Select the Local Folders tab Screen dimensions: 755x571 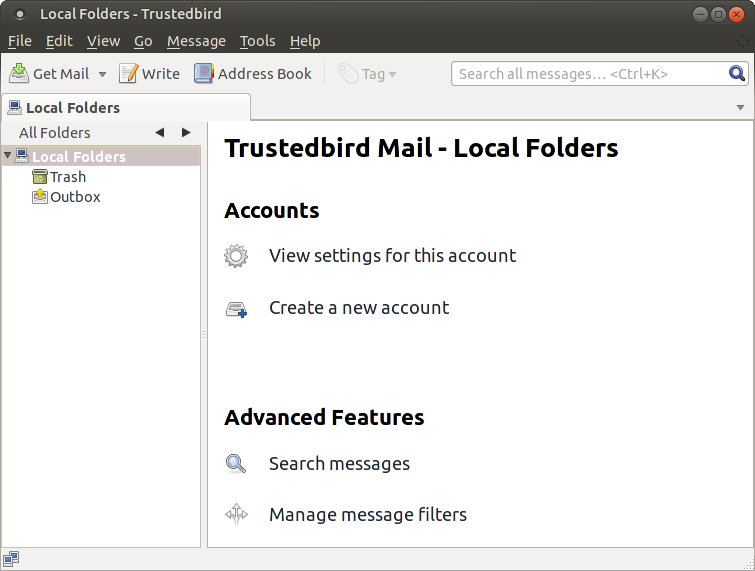72,108
